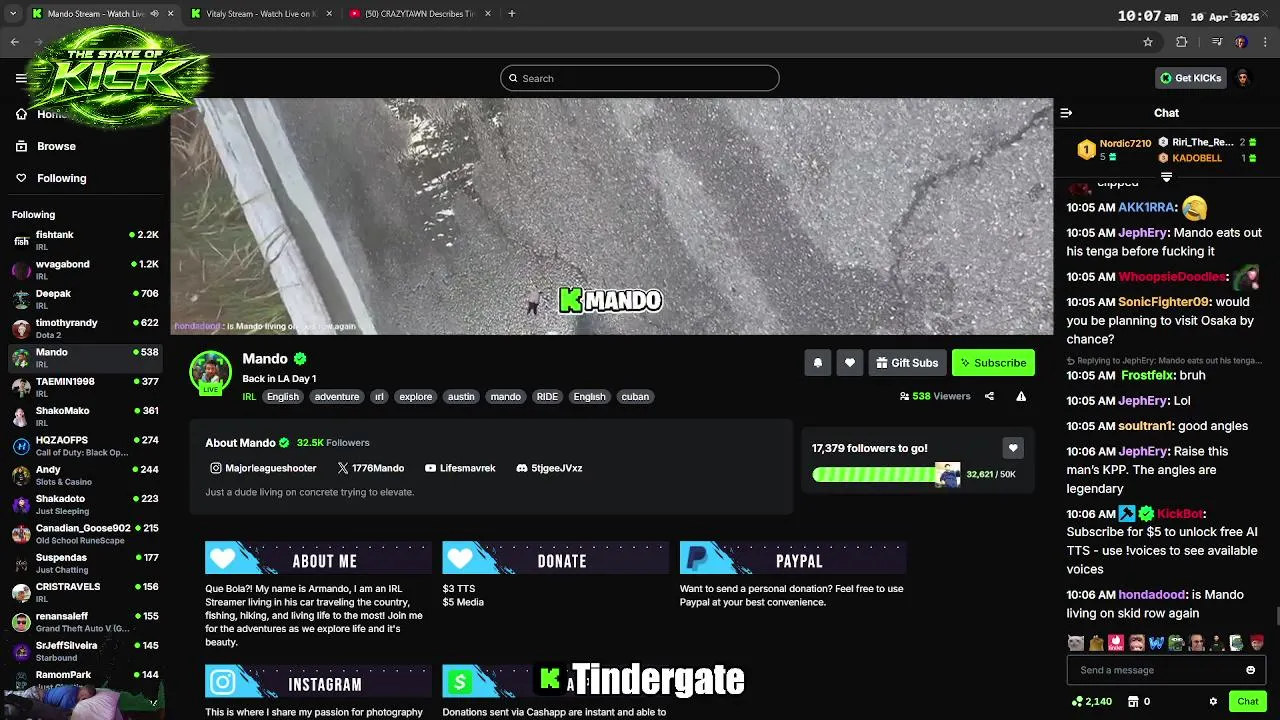
Task: Select the Pepe frog emote
Action: click(1176, 643)
